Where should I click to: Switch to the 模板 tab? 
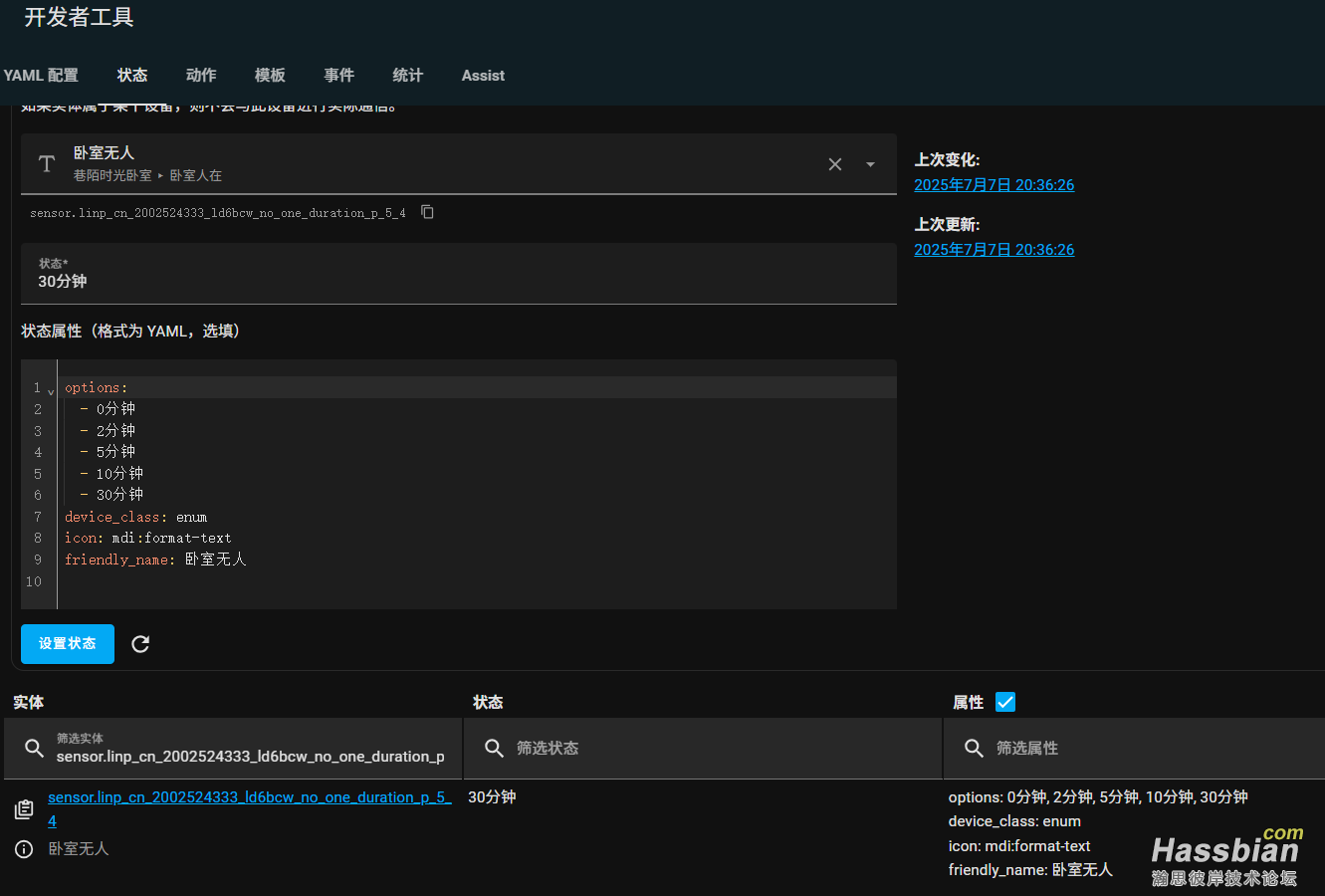pos(270,76)
